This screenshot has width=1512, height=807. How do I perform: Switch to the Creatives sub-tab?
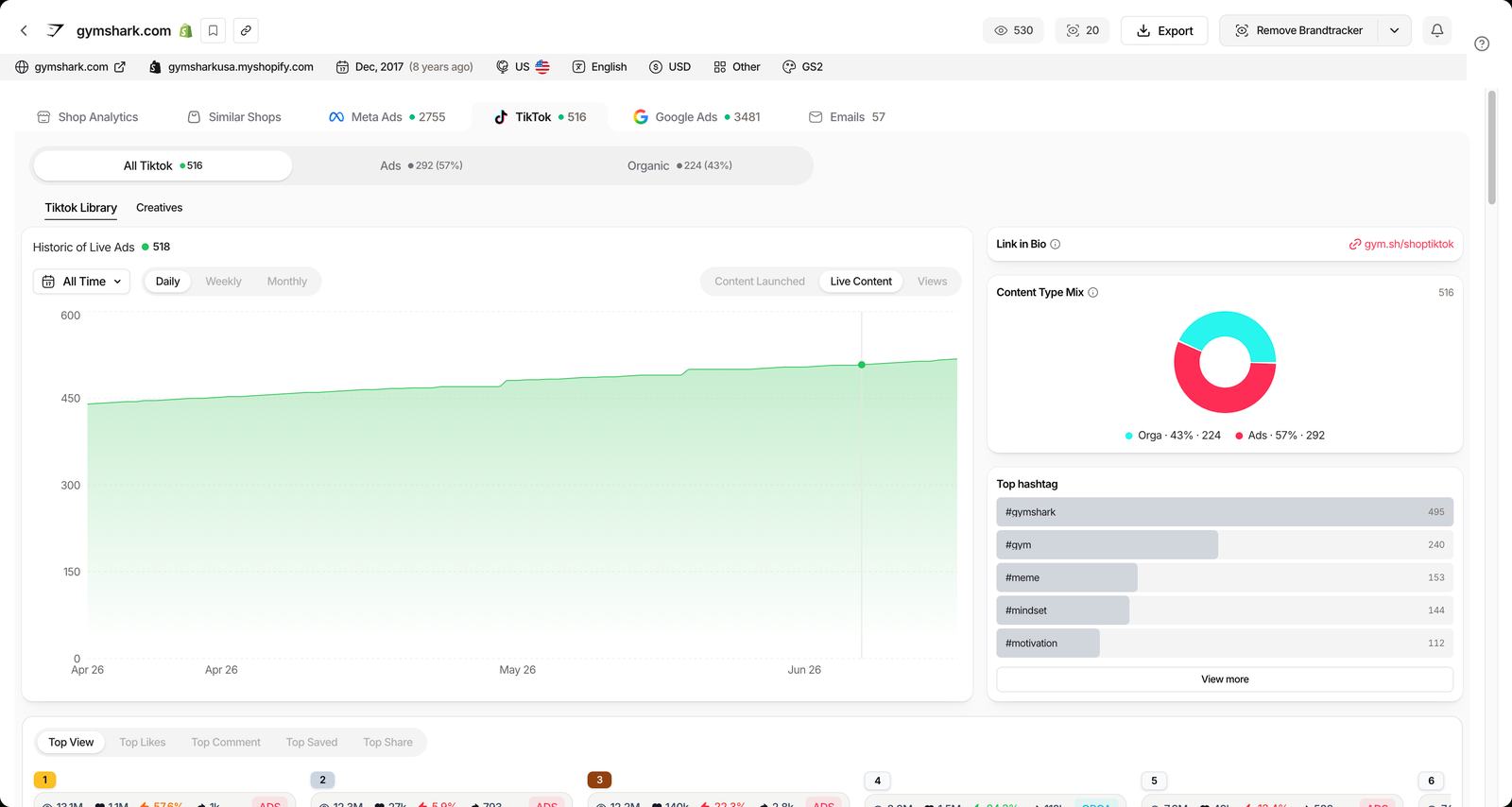point(159,208)
